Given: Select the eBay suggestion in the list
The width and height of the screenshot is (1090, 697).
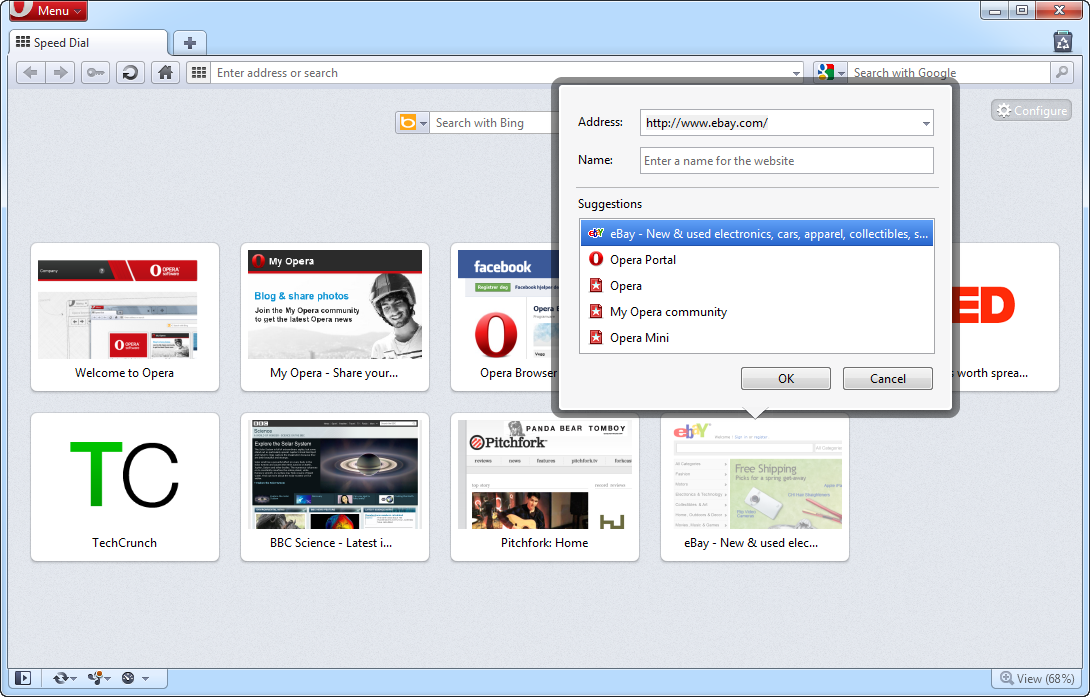Looking at the screenshot, I should pyautogui.click(x=756, y=233).
